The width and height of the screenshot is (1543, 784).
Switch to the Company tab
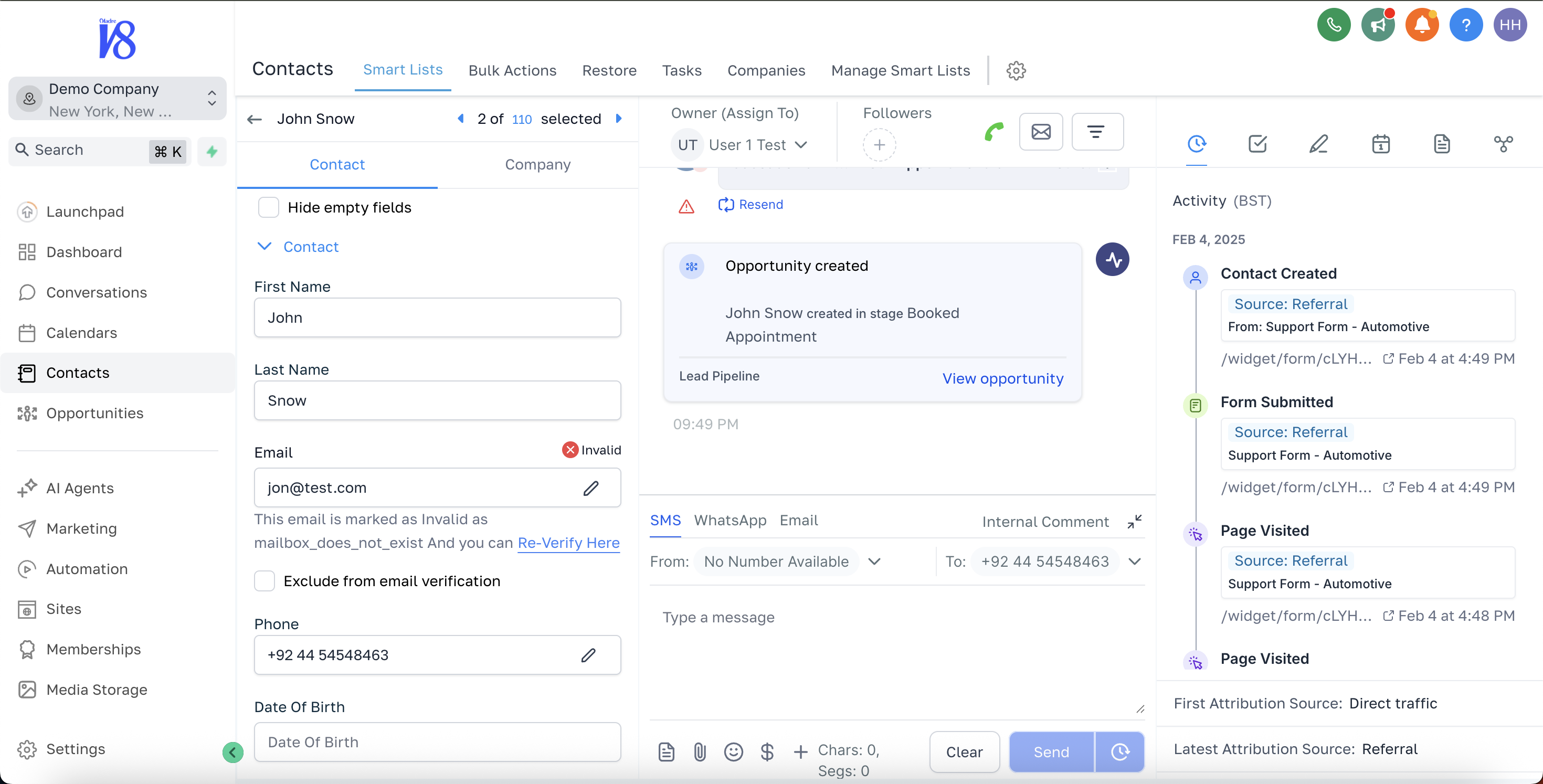click(537, 164)
